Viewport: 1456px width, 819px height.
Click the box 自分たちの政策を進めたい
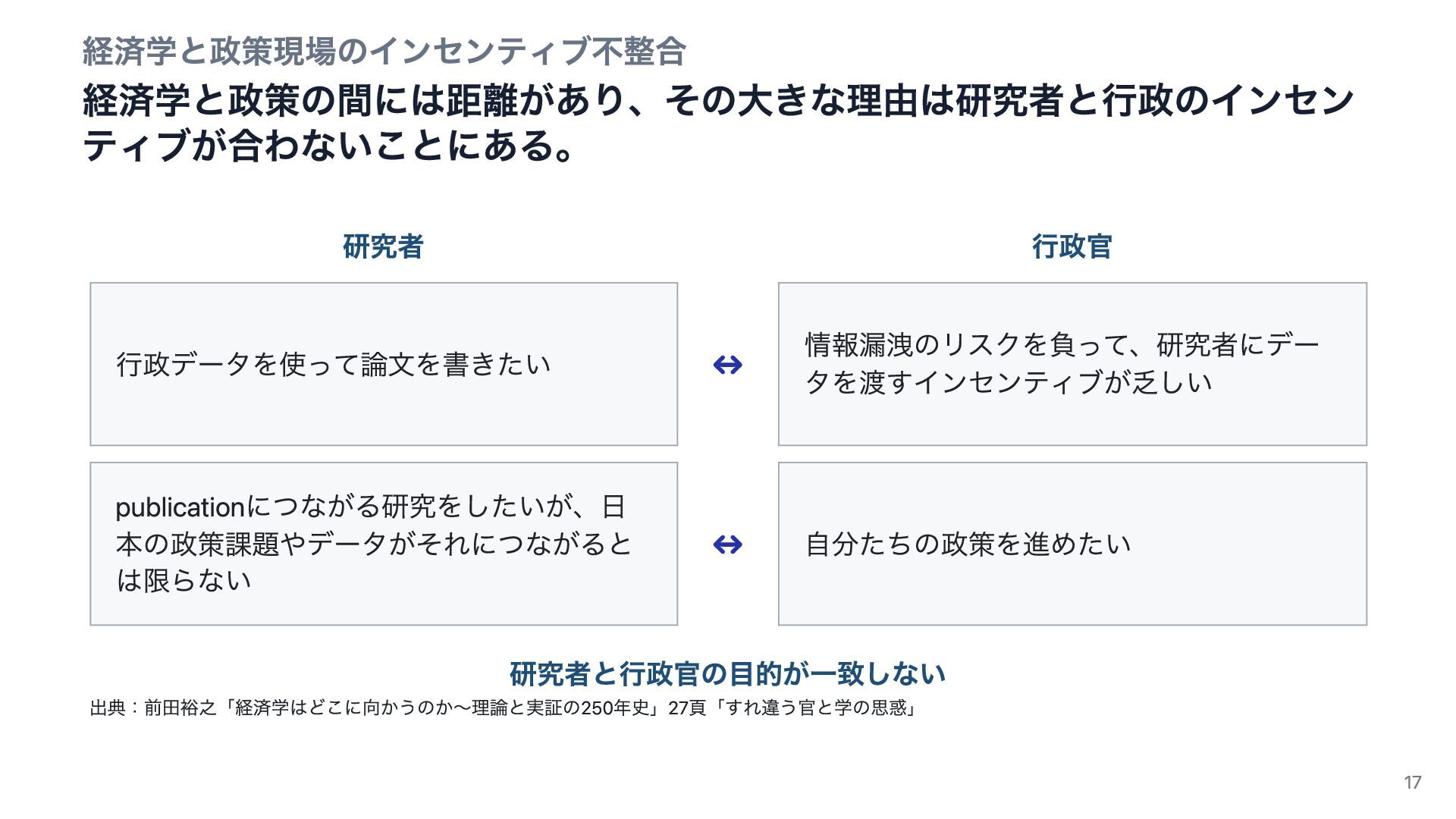pyautogui.click(x=1072, y=544)
